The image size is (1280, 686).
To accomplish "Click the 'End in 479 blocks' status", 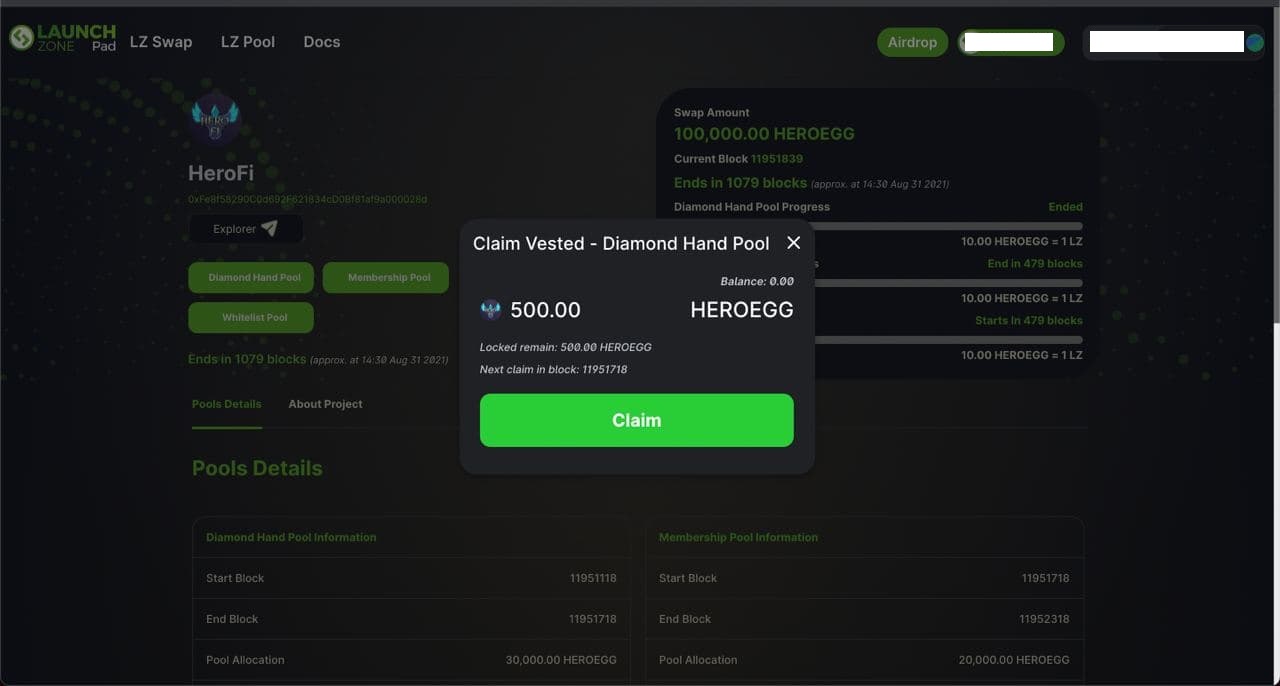I will [1035, 264].
